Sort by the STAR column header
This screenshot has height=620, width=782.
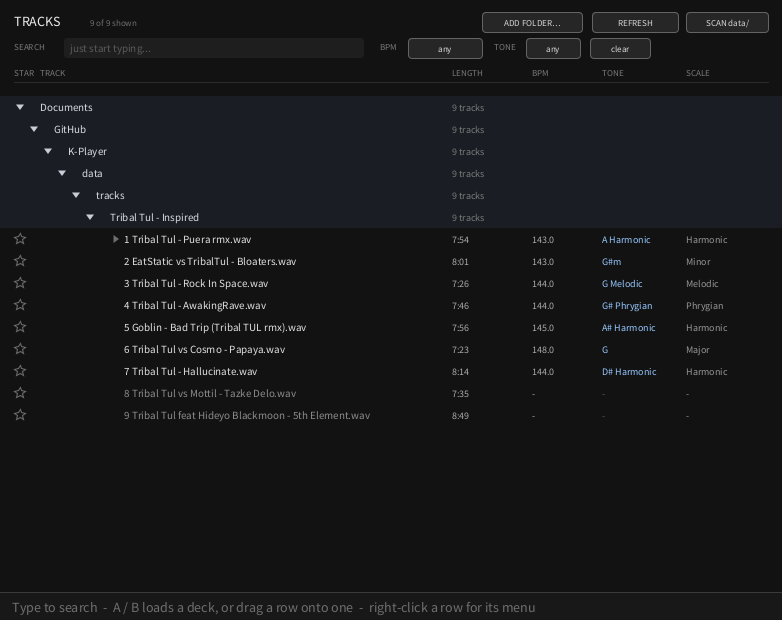24,73
